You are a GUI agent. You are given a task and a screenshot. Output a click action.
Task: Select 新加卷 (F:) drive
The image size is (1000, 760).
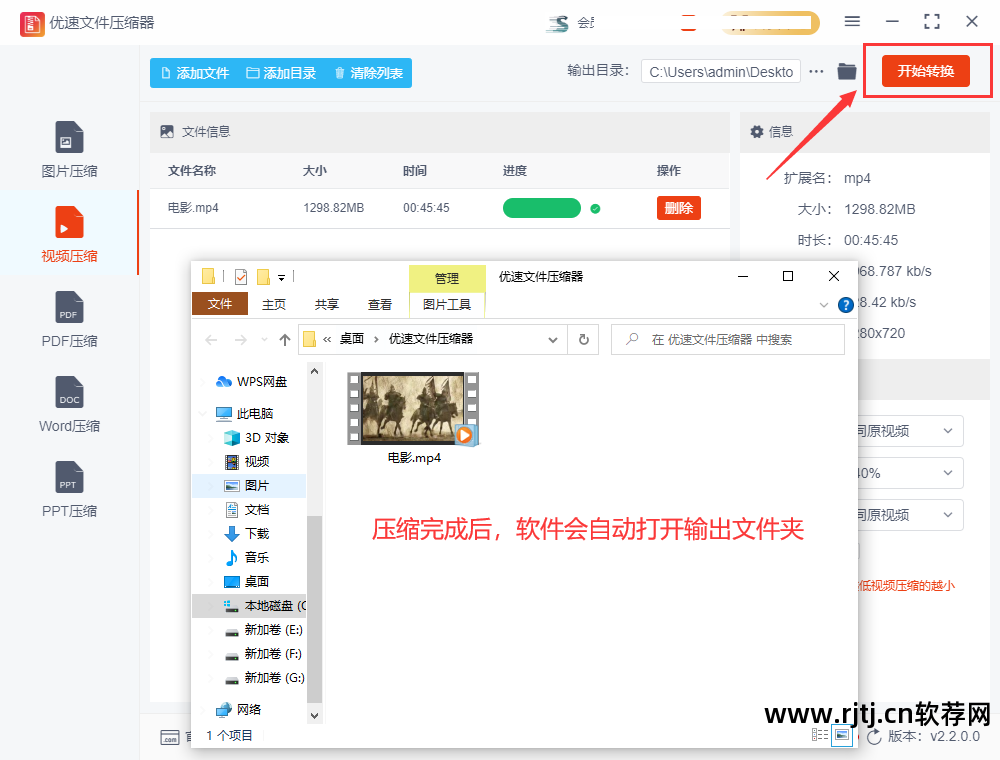pos(264,654)
